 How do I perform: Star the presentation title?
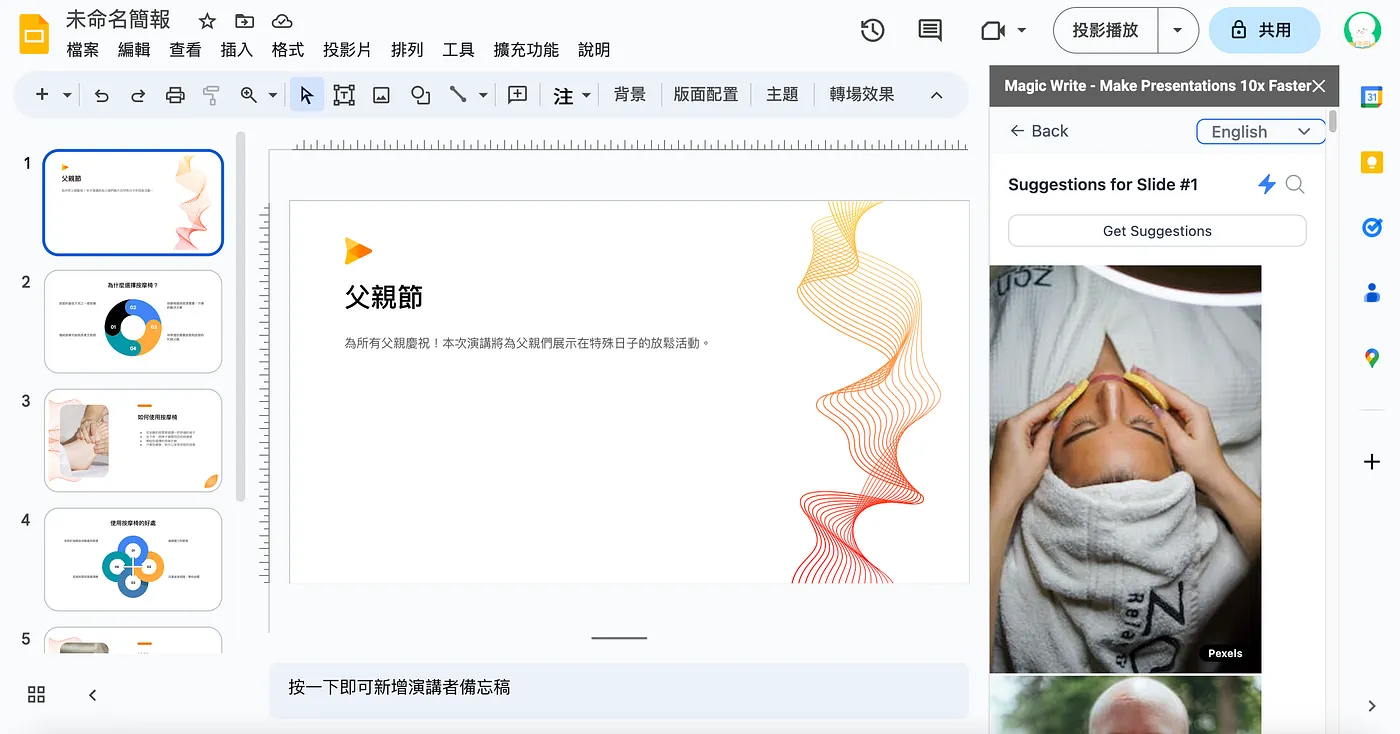[x=207, y=21]
